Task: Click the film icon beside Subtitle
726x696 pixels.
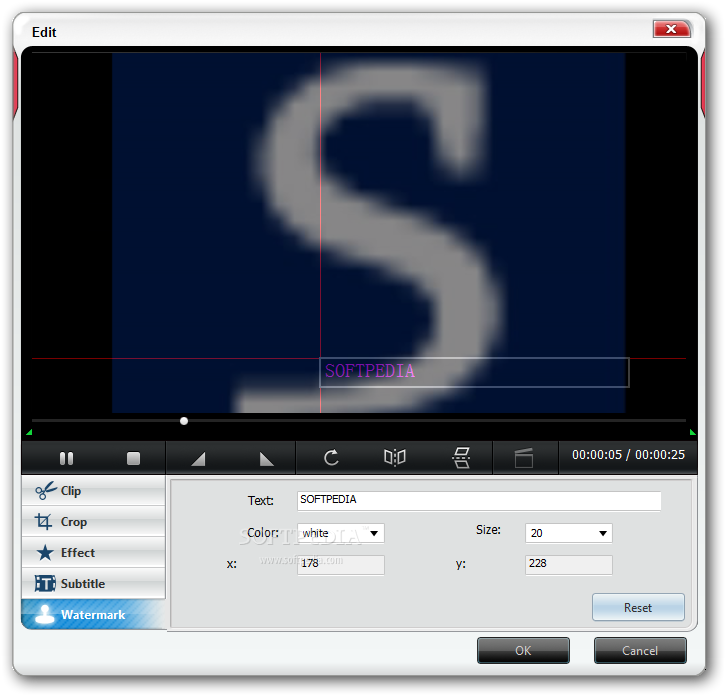Action: [x=45, y=583]
